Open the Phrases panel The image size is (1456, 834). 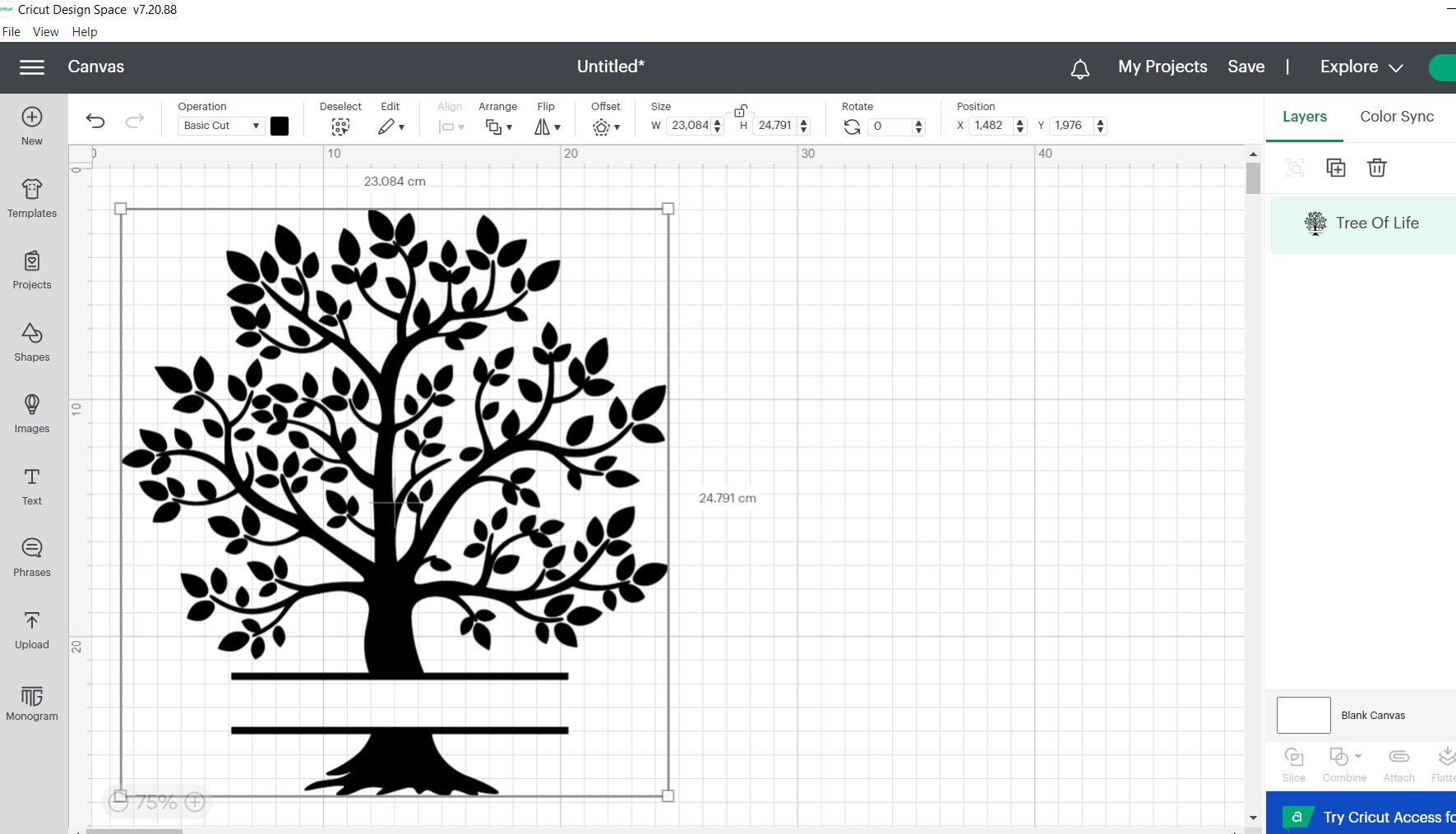(31, 558)
